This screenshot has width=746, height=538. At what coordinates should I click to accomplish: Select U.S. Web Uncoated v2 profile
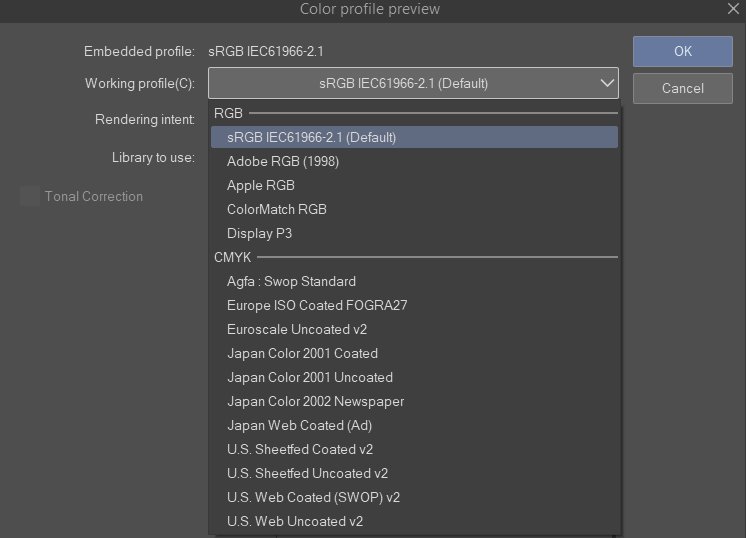point(414,521)
